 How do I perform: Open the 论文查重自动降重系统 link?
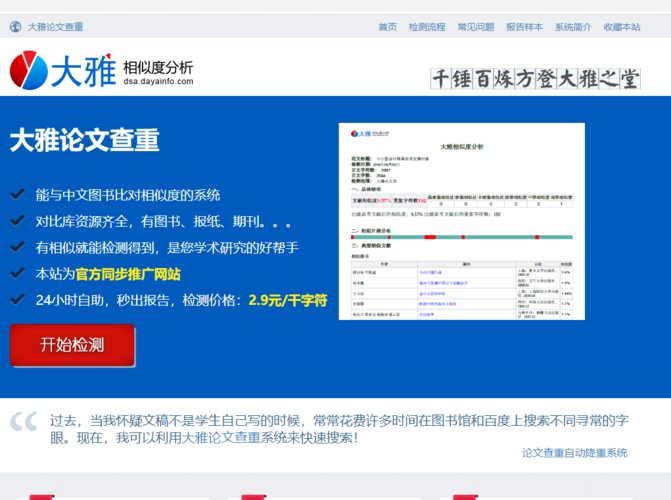(x=575, y=453)
